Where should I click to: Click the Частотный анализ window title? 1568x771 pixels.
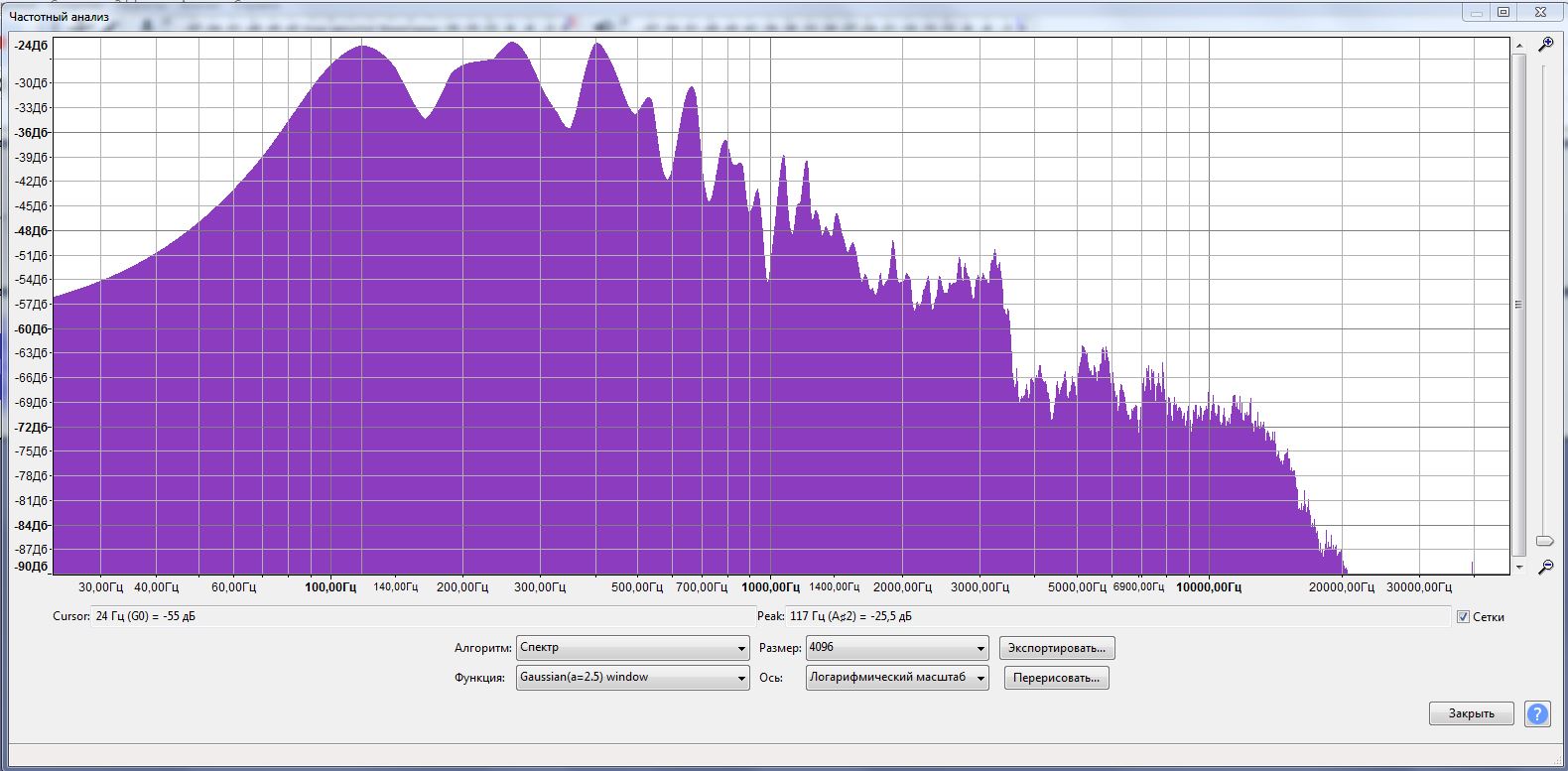click(59, 17)
